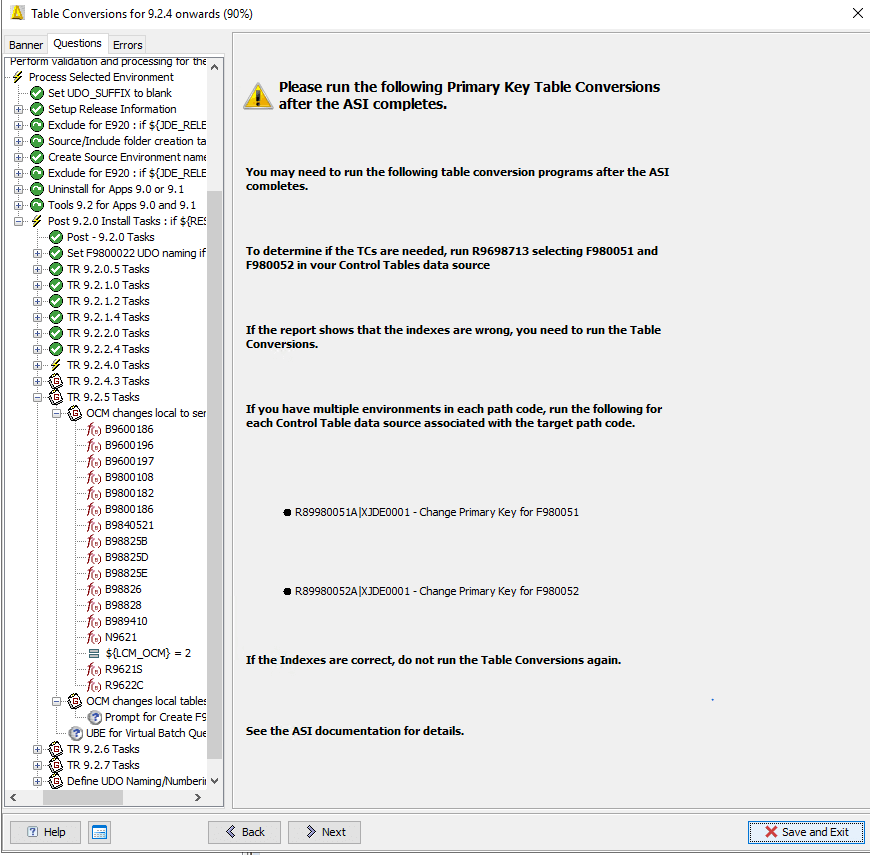Click Next to continue
The height and width of the screenshot is (855, 870).
click(325, 832)
